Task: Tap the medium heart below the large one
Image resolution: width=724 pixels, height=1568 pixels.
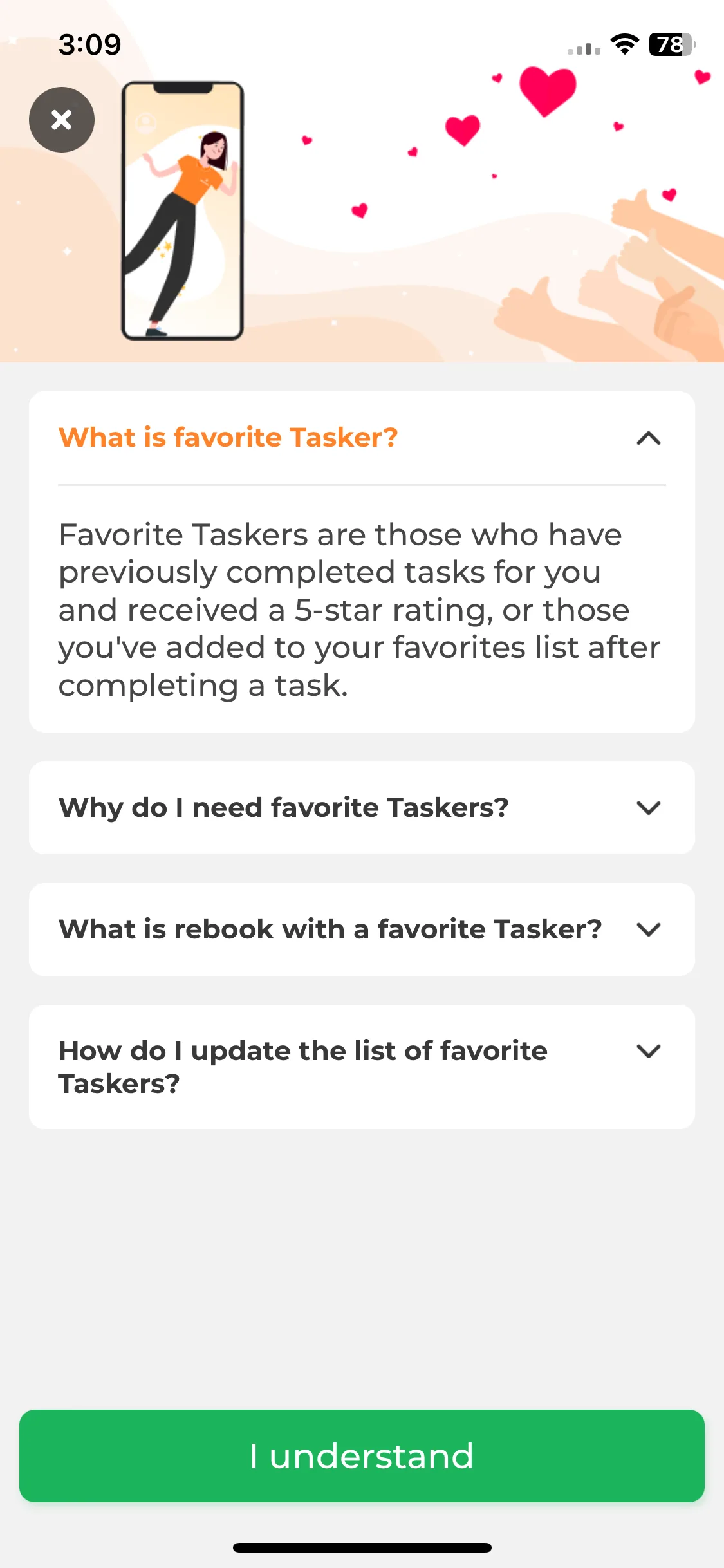Action: pos(463,130)
